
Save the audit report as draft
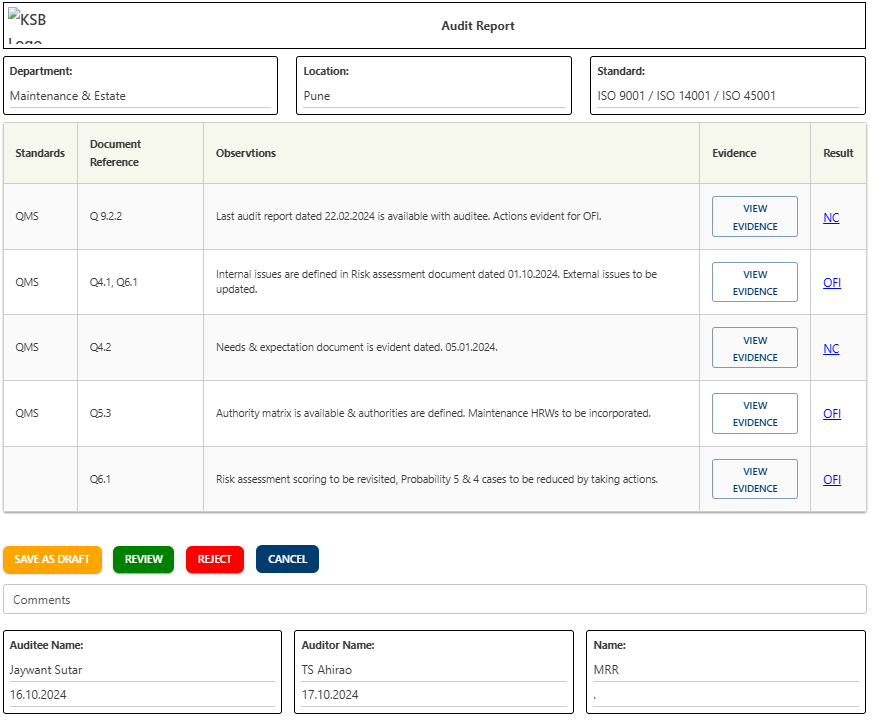(x=52, y=559)
